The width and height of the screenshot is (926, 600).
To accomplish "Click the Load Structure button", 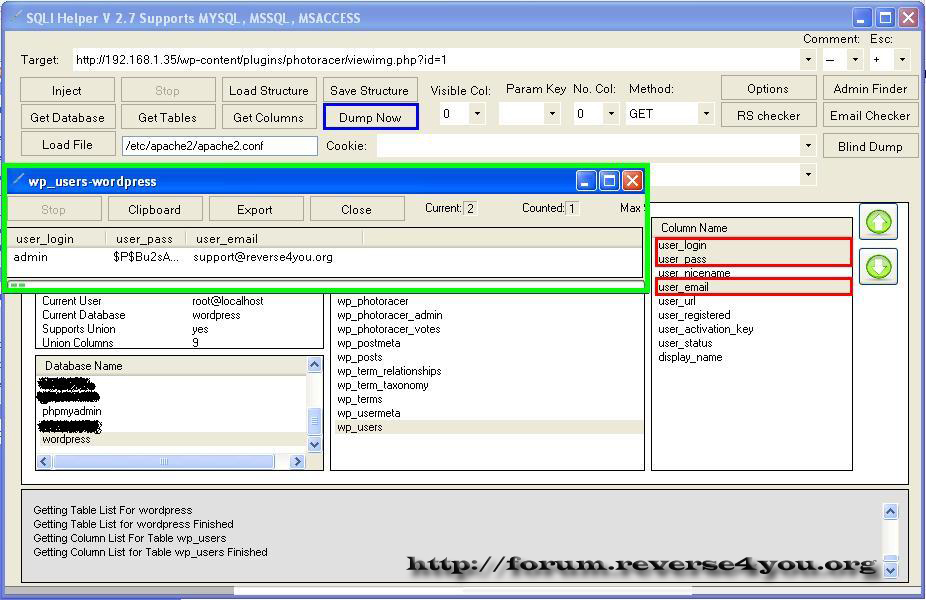I will (x=269, y=90).
